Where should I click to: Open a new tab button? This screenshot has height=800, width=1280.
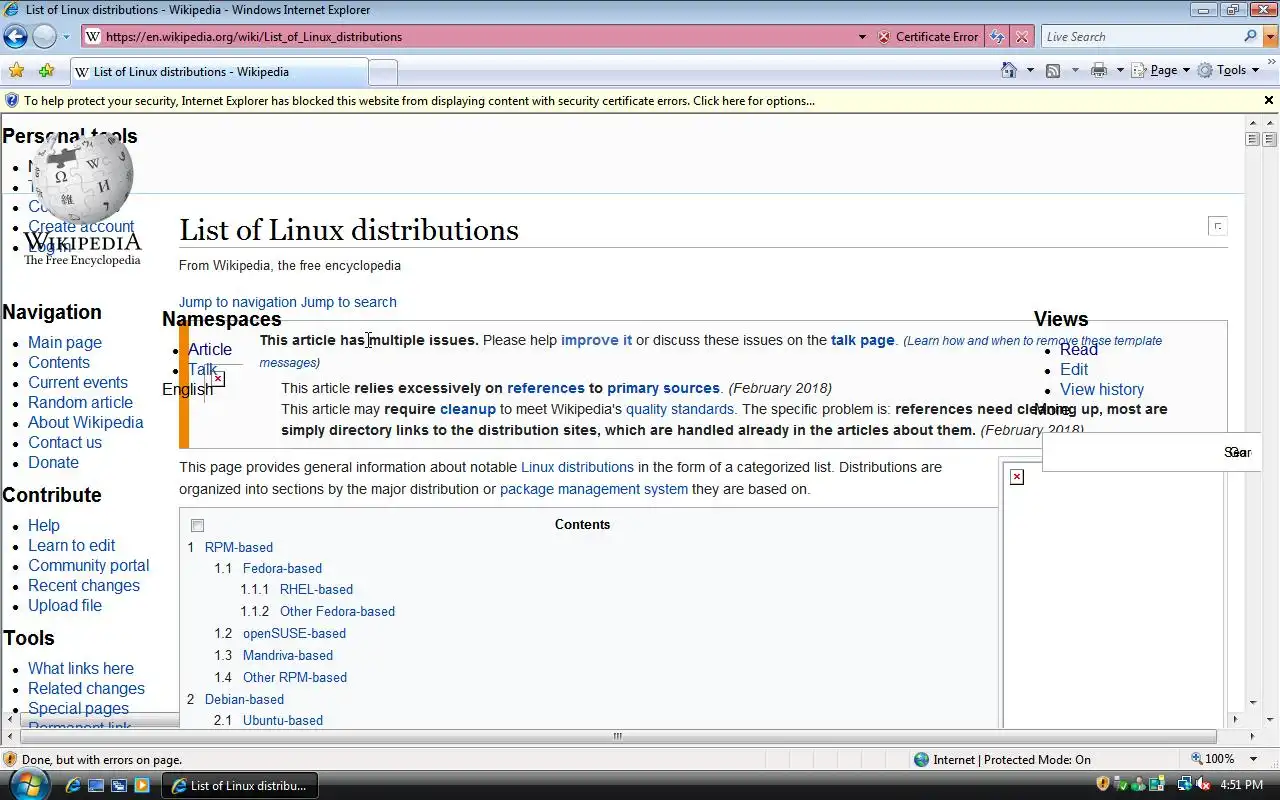pyautogui.click(x=383, y=72)
